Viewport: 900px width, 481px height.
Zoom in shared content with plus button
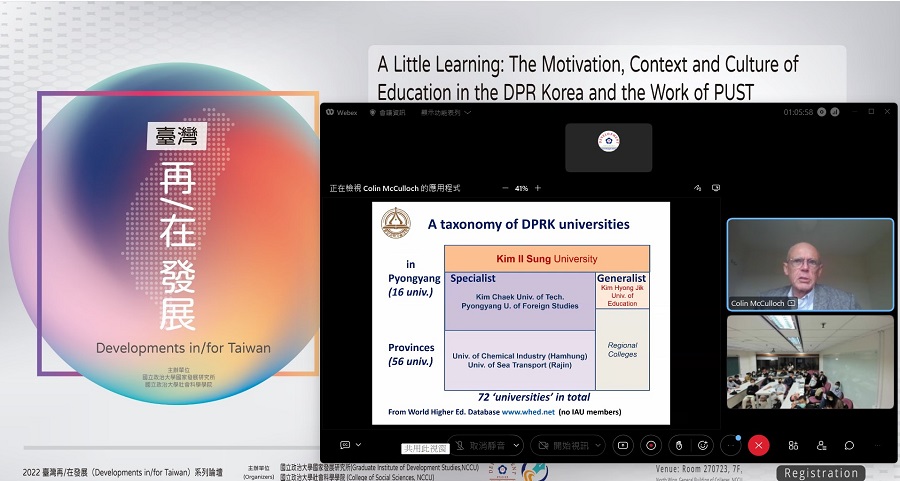coord(538,188)
